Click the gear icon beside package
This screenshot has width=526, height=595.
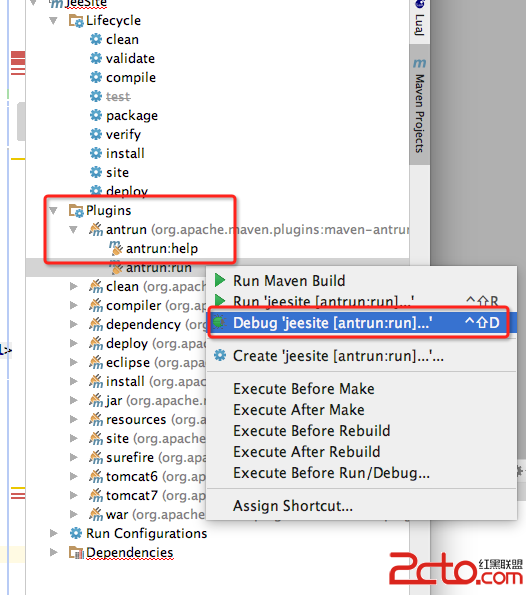[96, 115]
